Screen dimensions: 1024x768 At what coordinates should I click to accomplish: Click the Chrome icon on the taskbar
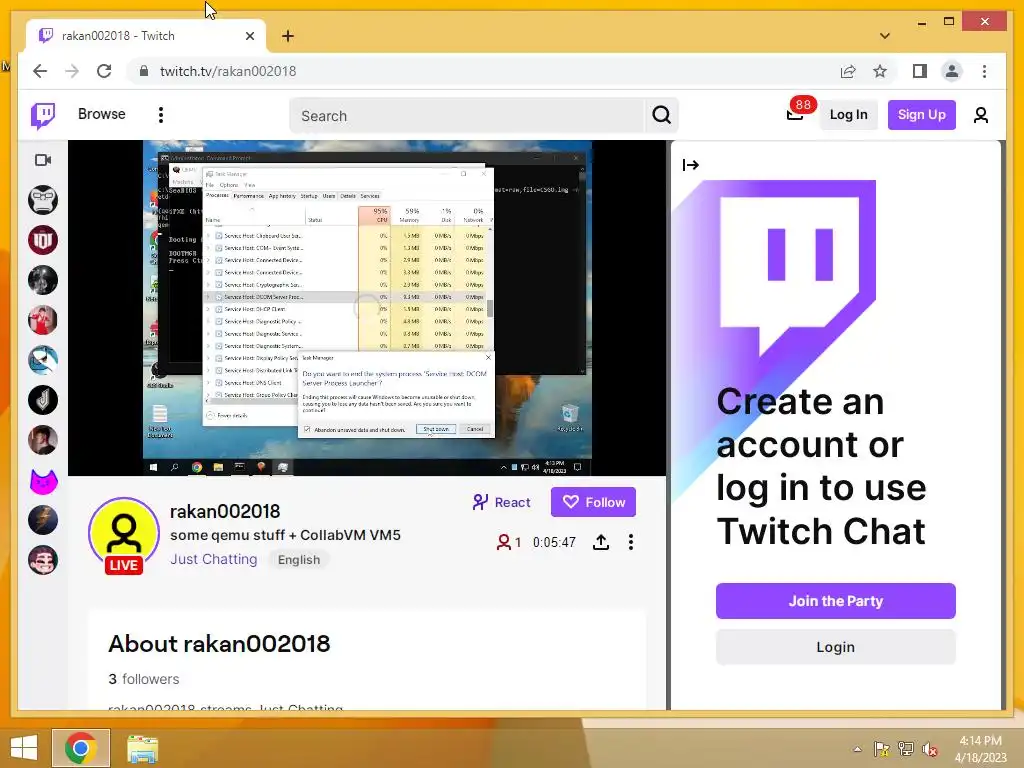pyautogui.click(x=81, y=748)
